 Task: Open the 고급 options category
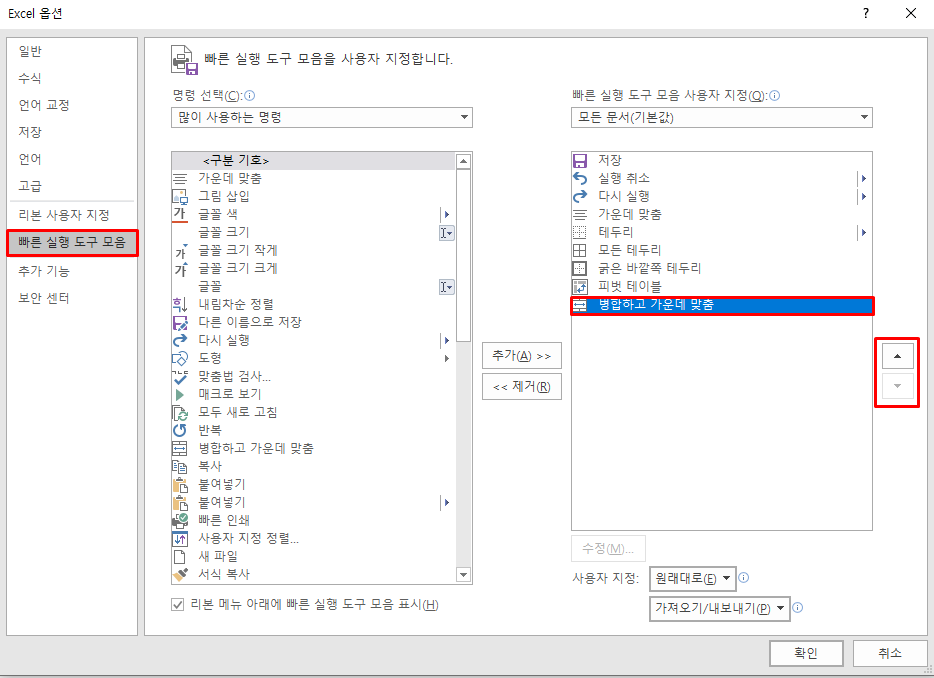click(x=30, y=186)
